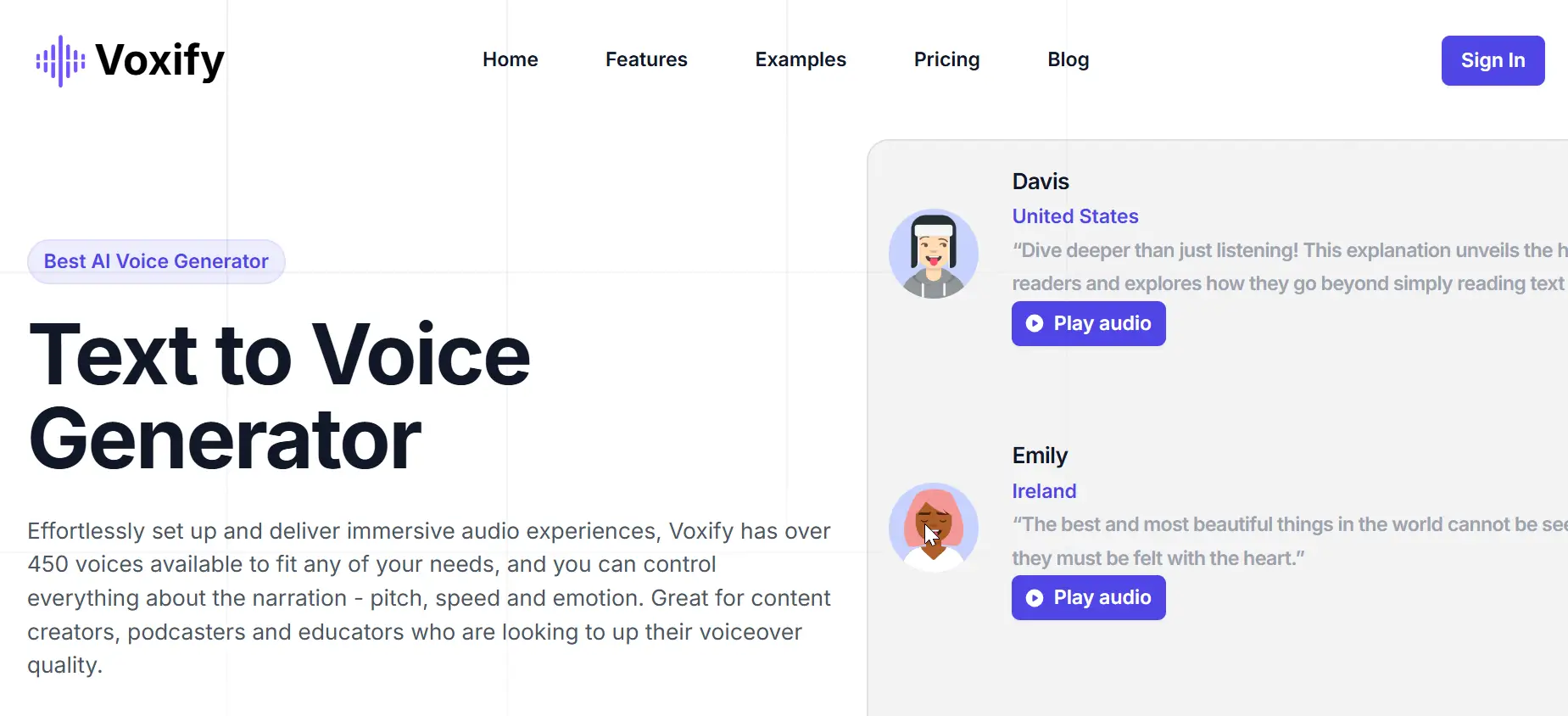
Task: Open the Pricing page
Action: point(946,59)
